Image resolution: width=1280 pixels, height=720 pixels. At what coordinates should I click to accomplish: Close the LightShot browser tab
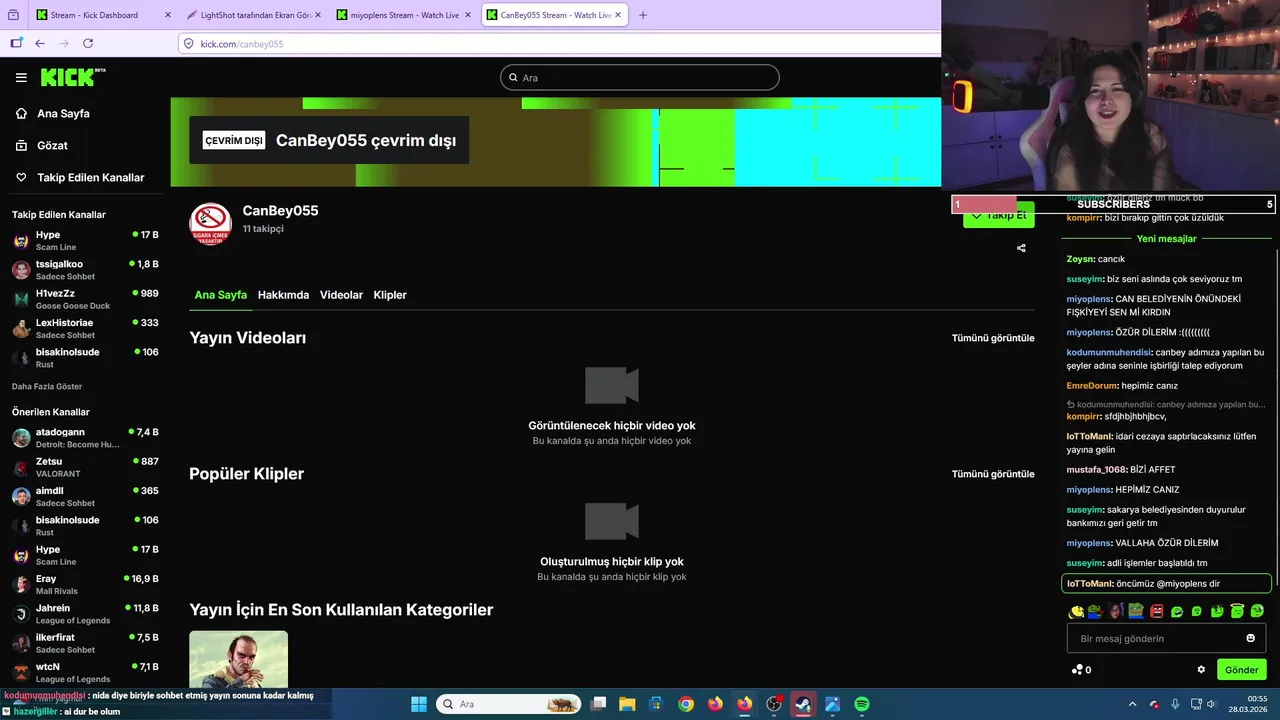318,15
